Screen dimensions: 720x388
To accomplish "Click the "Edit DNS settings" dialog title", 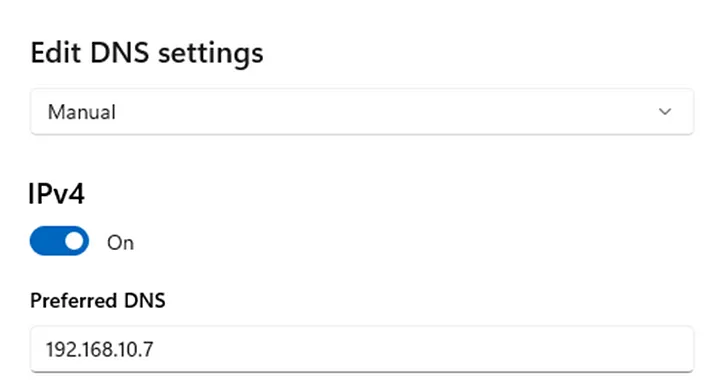I will [147, 53].
